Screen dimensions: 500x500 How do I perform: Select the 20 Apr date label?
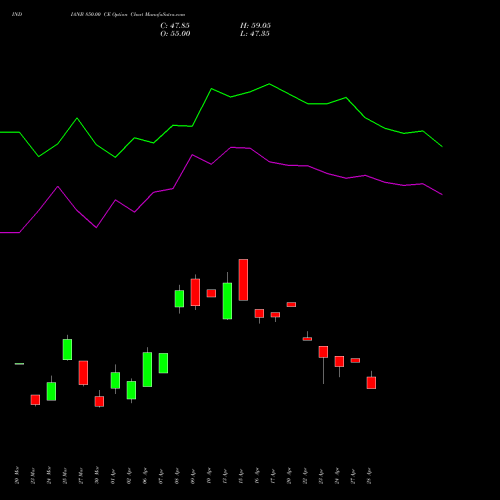[289, 476]
